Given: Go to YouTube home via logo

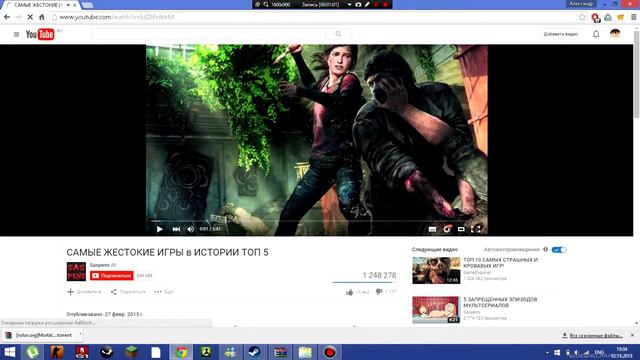Looking at the screenshot, I should (x=40, y=34).
